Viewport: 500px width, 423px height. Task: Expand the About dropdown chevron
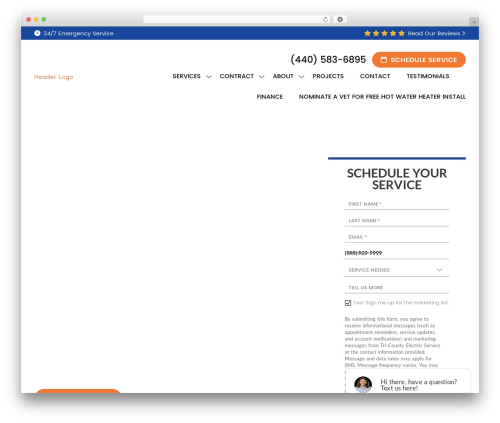301,77
